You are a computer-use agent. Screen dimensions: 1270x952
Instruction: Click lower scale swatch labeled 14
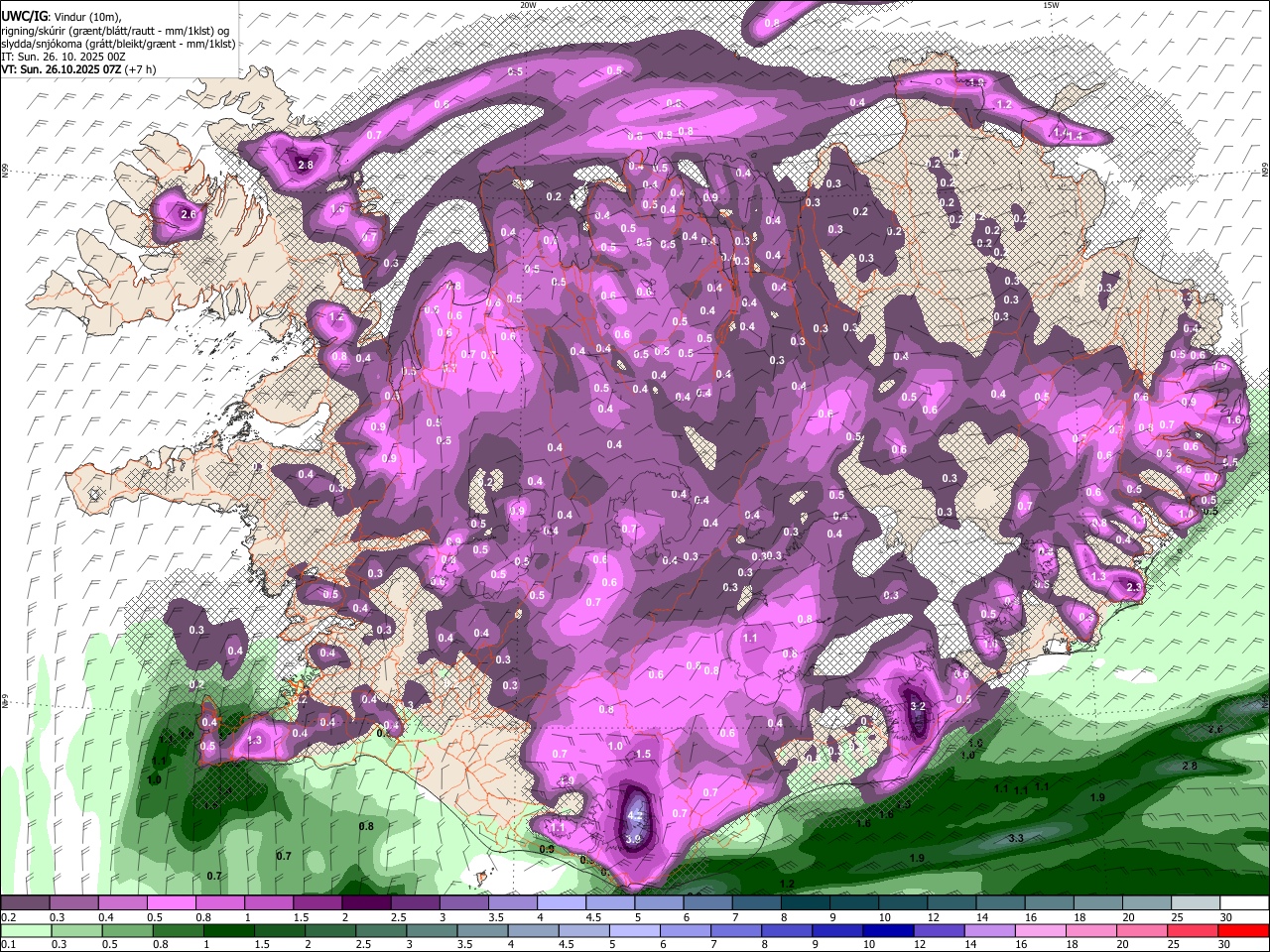989,930
